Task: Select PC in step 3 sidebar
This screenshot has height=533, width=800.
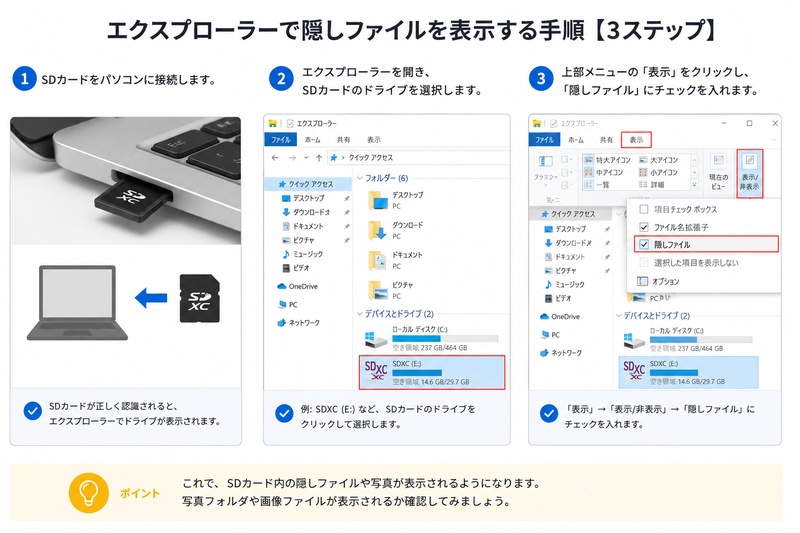Action: tap(551, 335)
